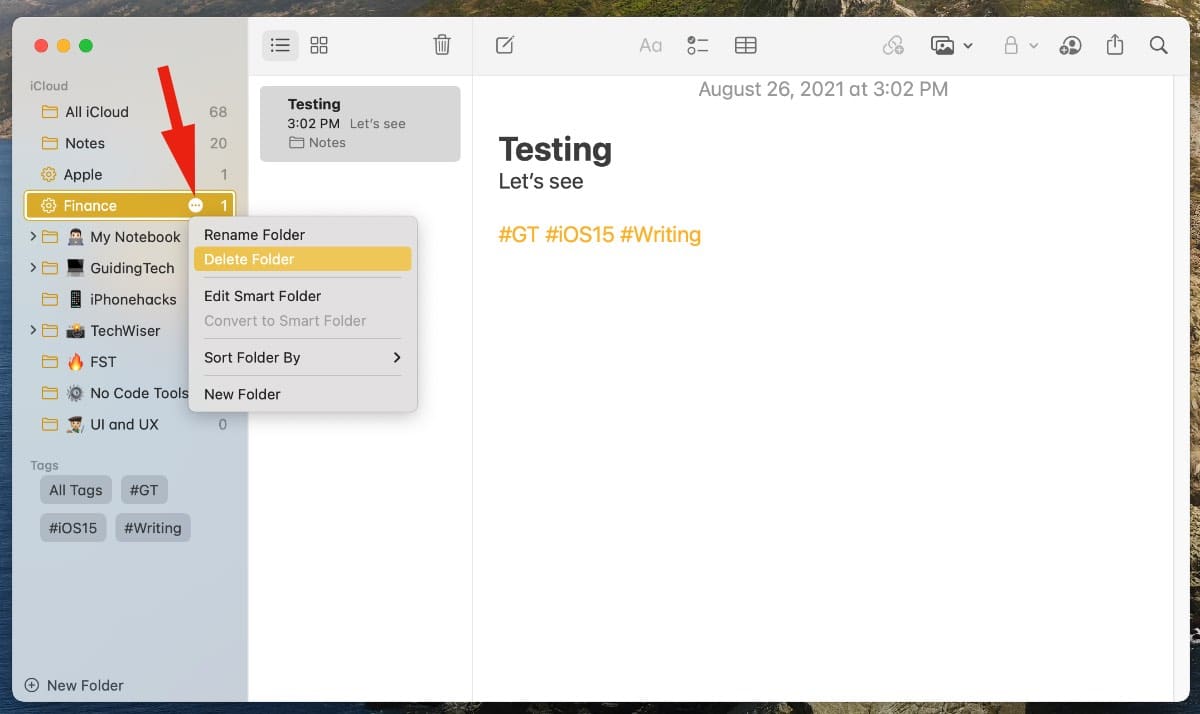
Task: Switch to gallery grid view
Action: 319,45
